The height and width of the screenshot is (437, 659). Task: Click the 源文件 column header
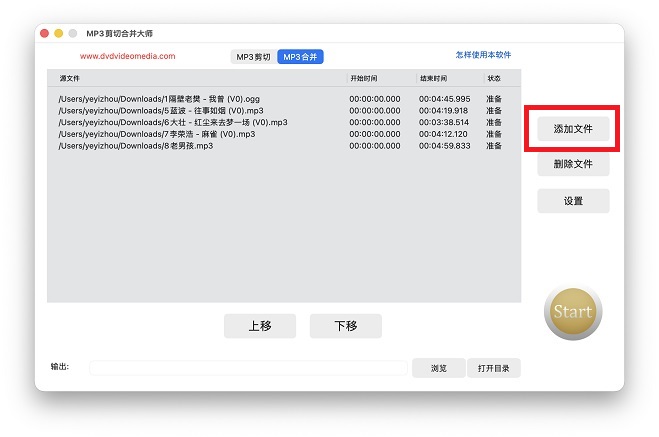tap(70, 77)
